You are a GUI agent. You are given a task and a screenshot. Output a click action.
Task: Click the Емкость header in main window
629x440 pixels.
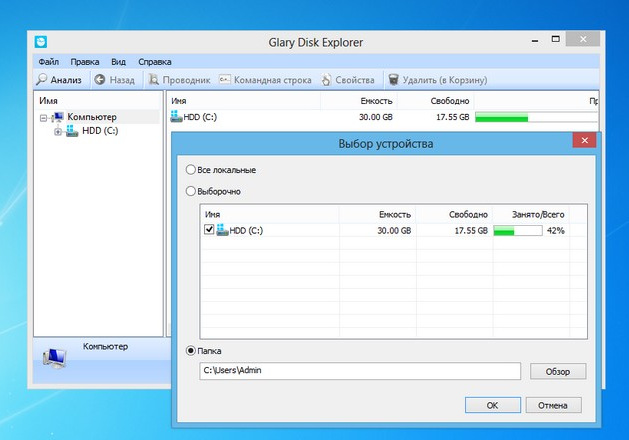coord(376,101)
